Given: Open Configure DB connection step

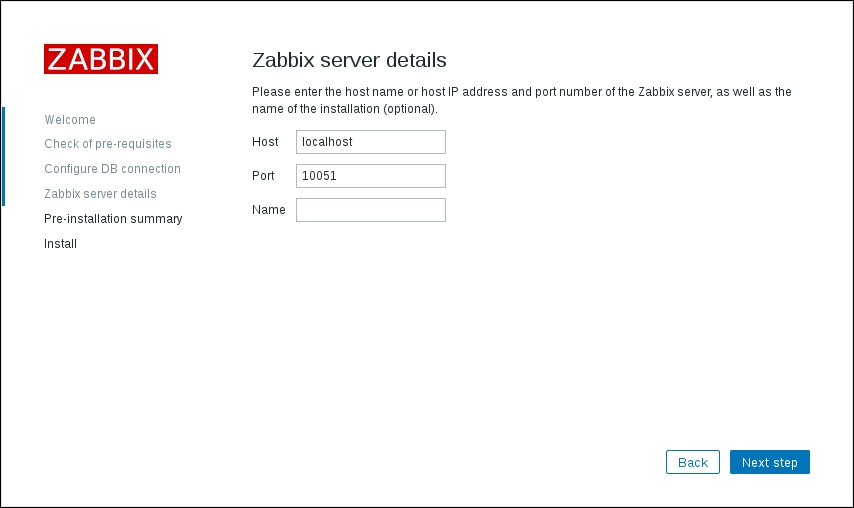Looking at the screenshot, I should coord(112,169).
